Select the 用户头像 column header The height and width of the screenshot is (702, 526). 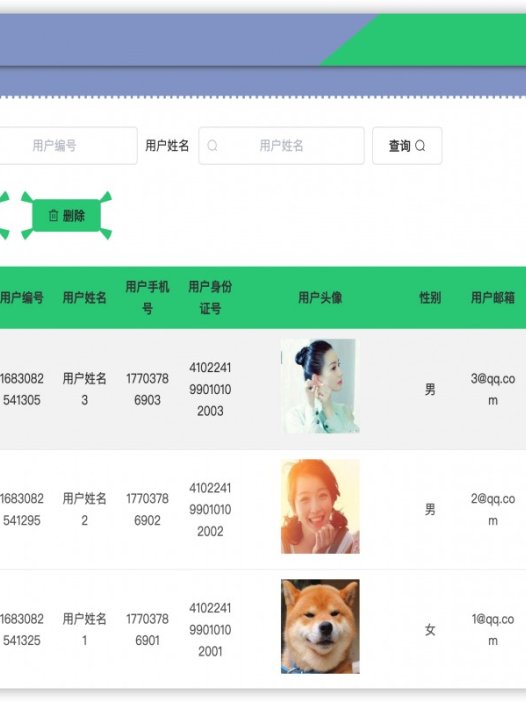[320, 297]
